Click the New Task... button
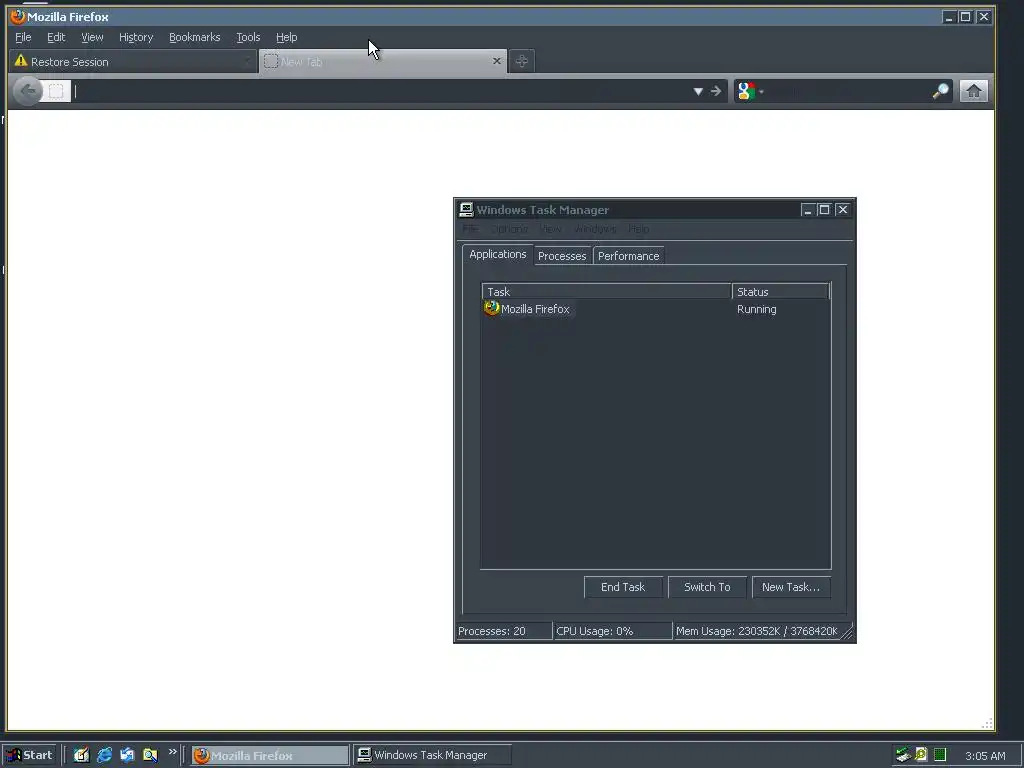This screenshot has width=1024, height=768. (791, 587)
